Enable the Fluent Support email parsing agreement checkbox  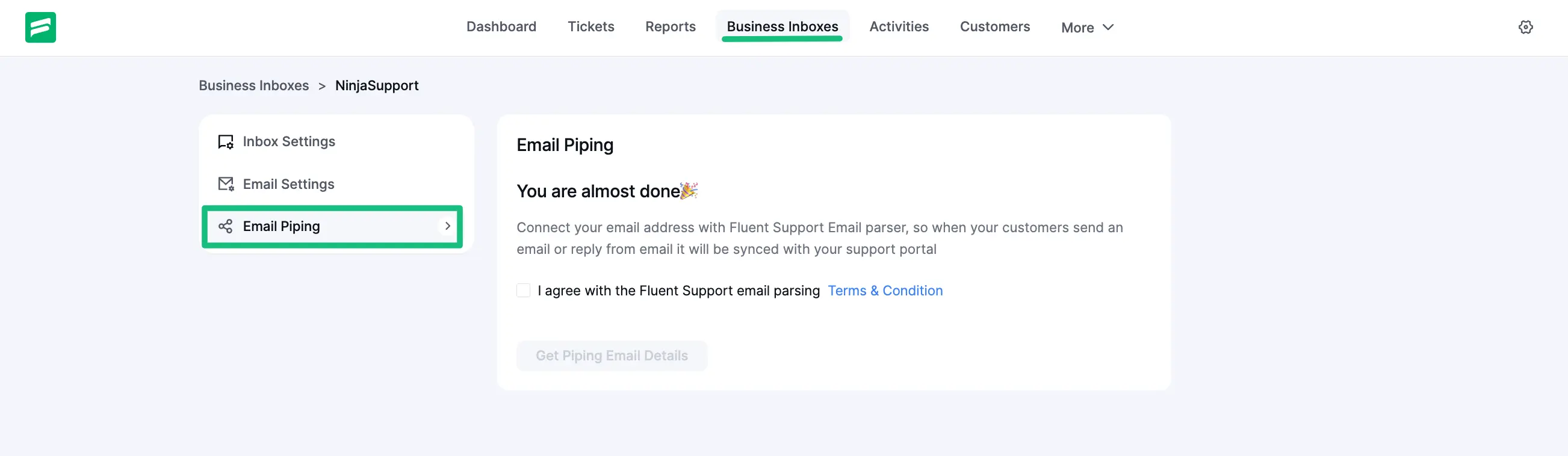click(x=524, y=290)
